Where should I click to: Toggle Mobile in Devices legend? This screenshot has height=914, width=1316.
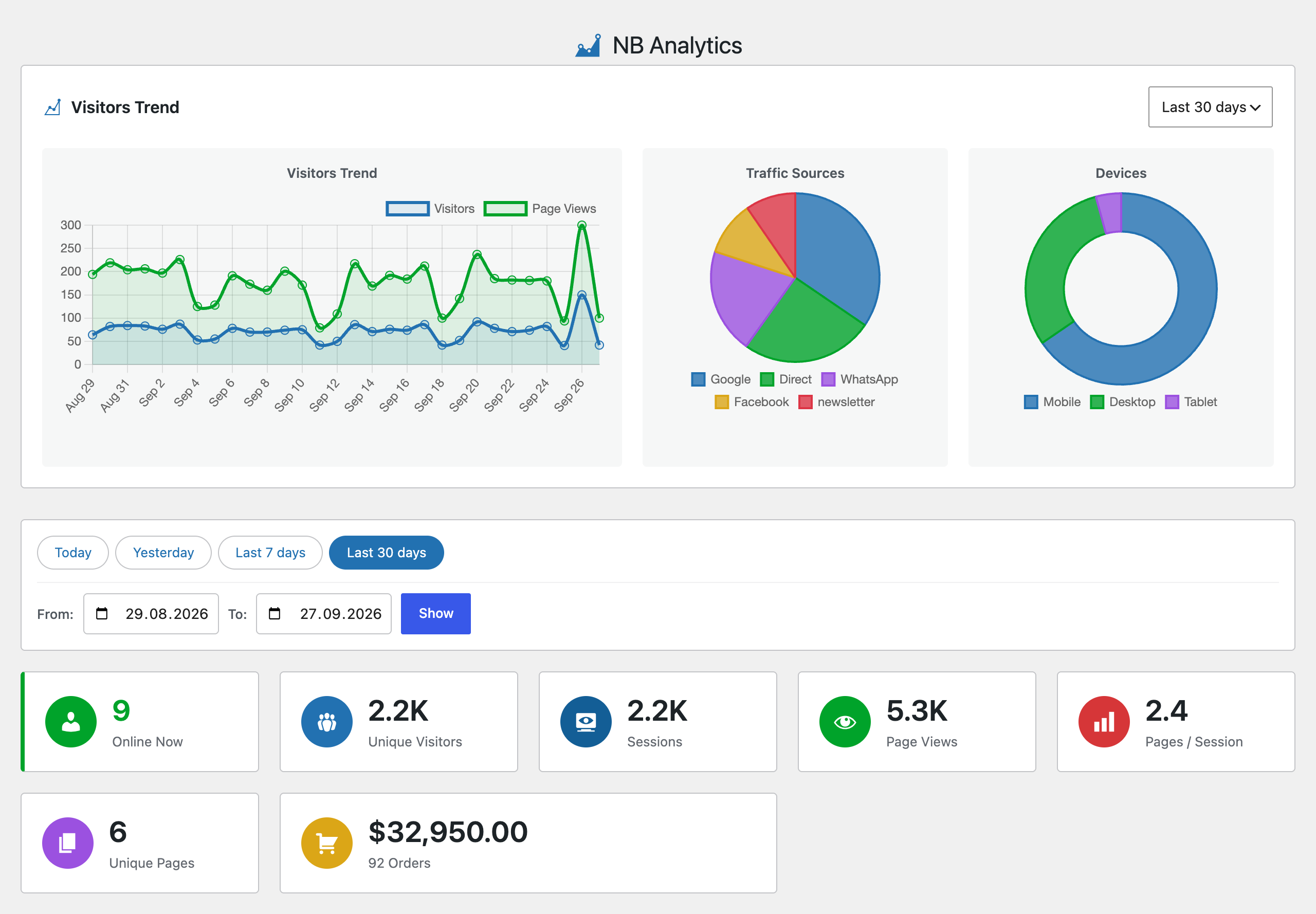[1053, 402]
